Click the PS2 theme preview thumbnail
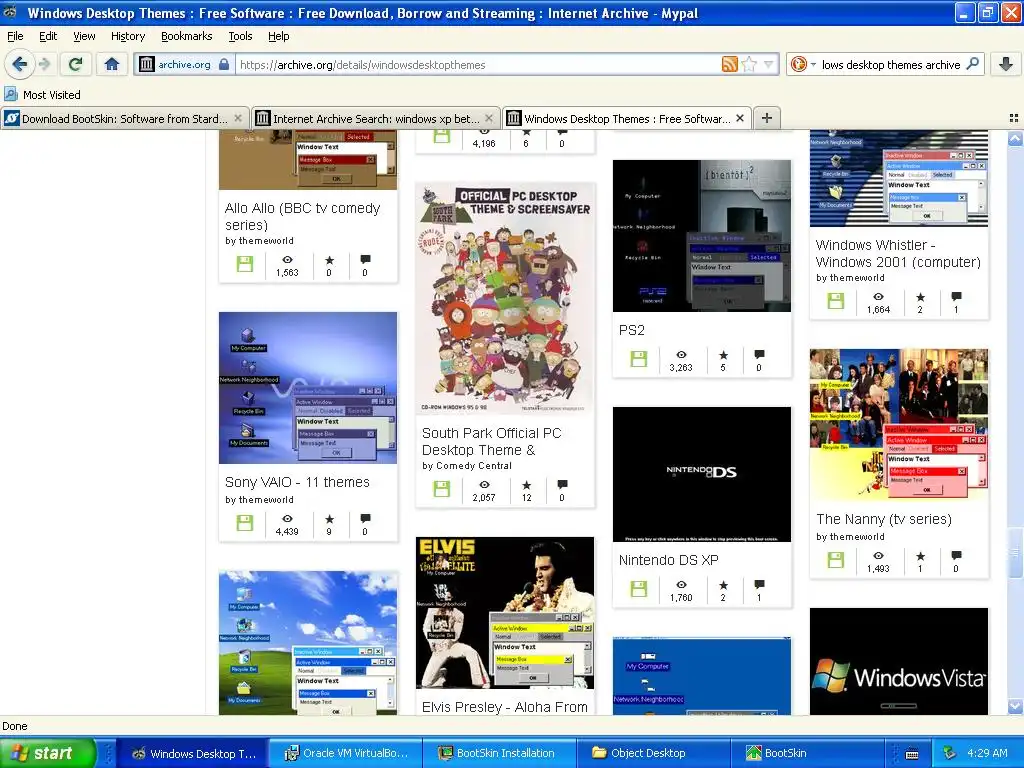The width and height of the screenshot is (1024, 768). (701, 236)
